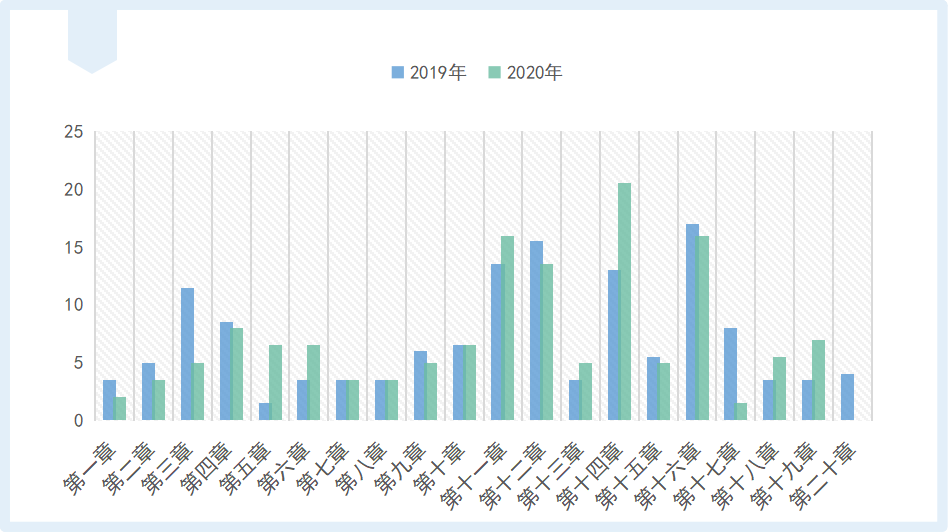Click the blue 2019年 legend swatch

pyautogui.click(x=397, y=73)
